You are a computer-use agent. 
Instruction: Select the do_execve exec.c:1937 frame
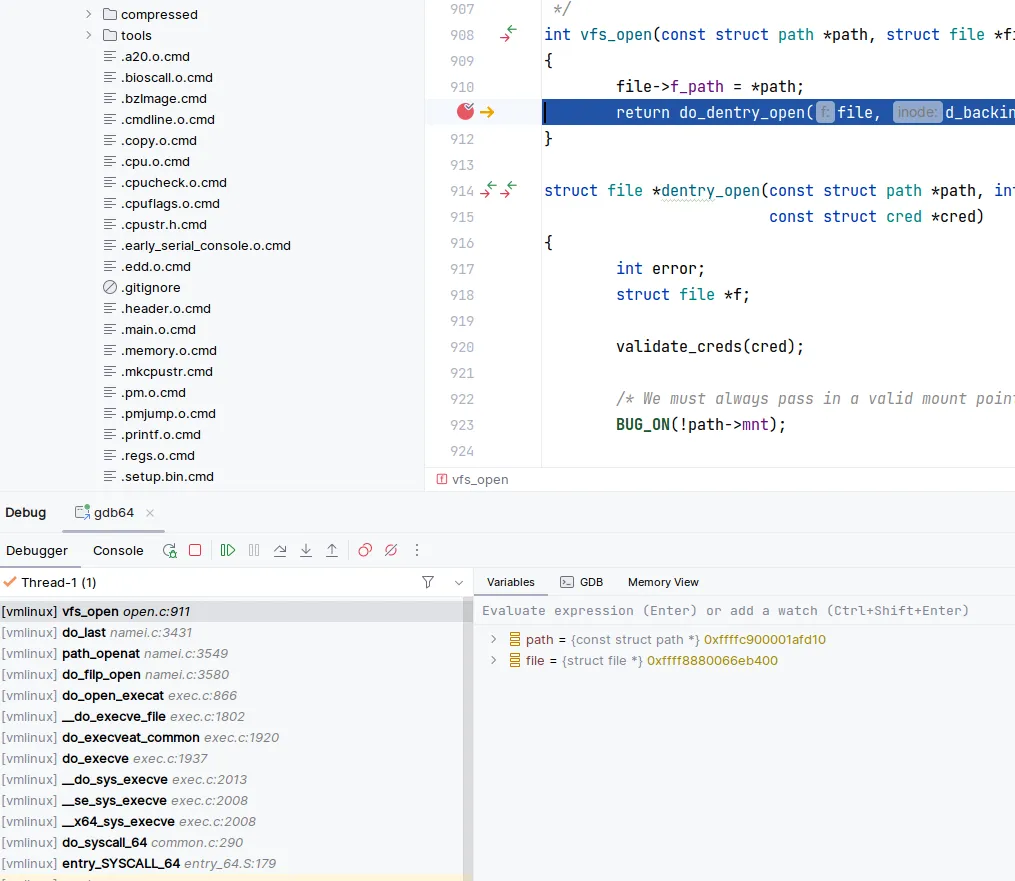[231, 758]
